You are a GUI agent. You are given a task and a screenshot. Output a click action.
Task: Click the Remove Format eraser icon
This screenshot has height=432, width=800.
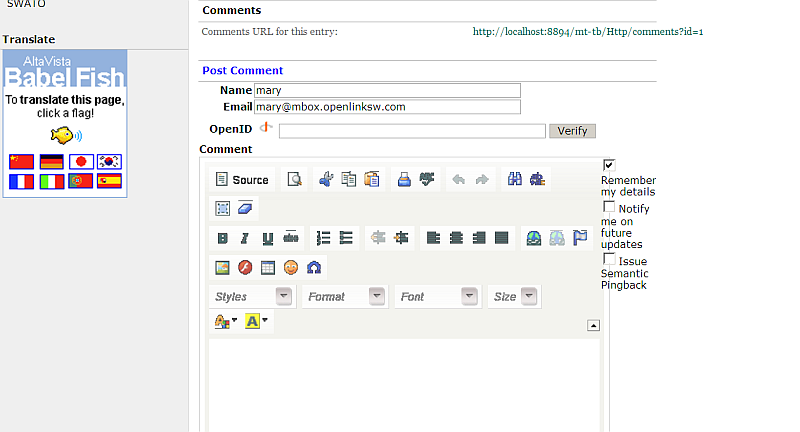point(245,208)
